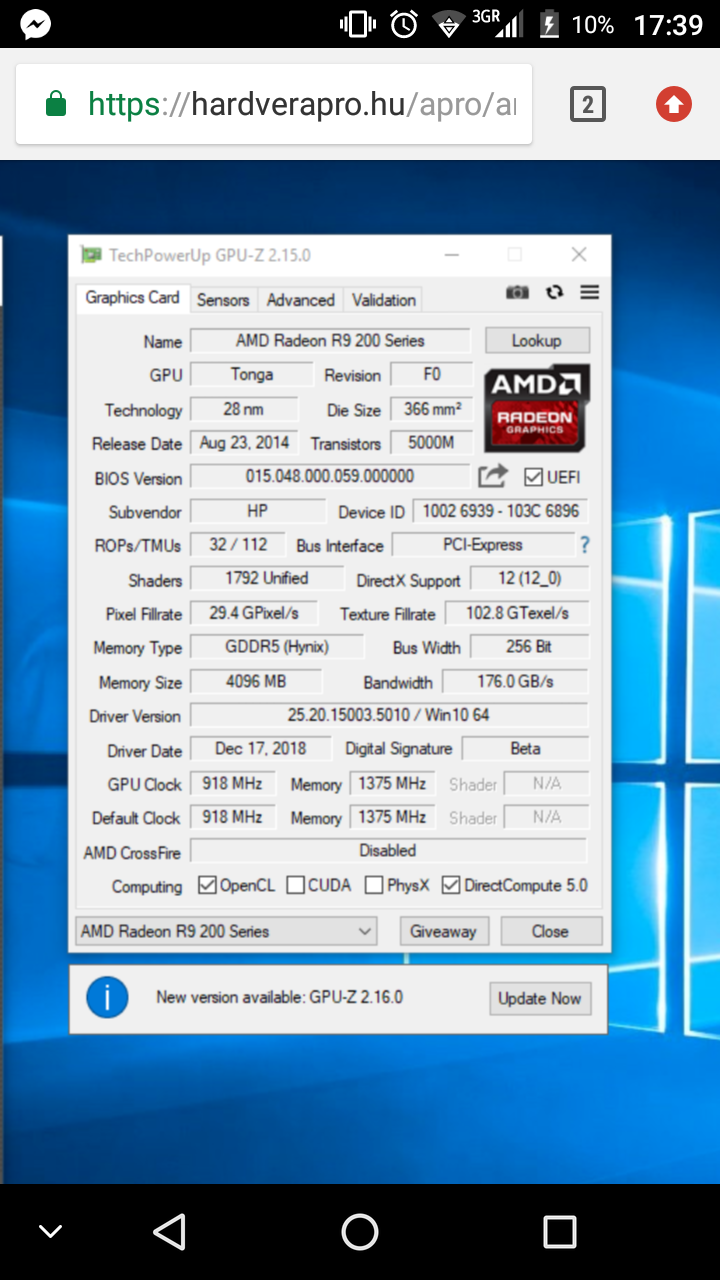The width and height of the screenshot is (720, 1280).
Task: Click the Lookup button
Action: tap(537, 340)
